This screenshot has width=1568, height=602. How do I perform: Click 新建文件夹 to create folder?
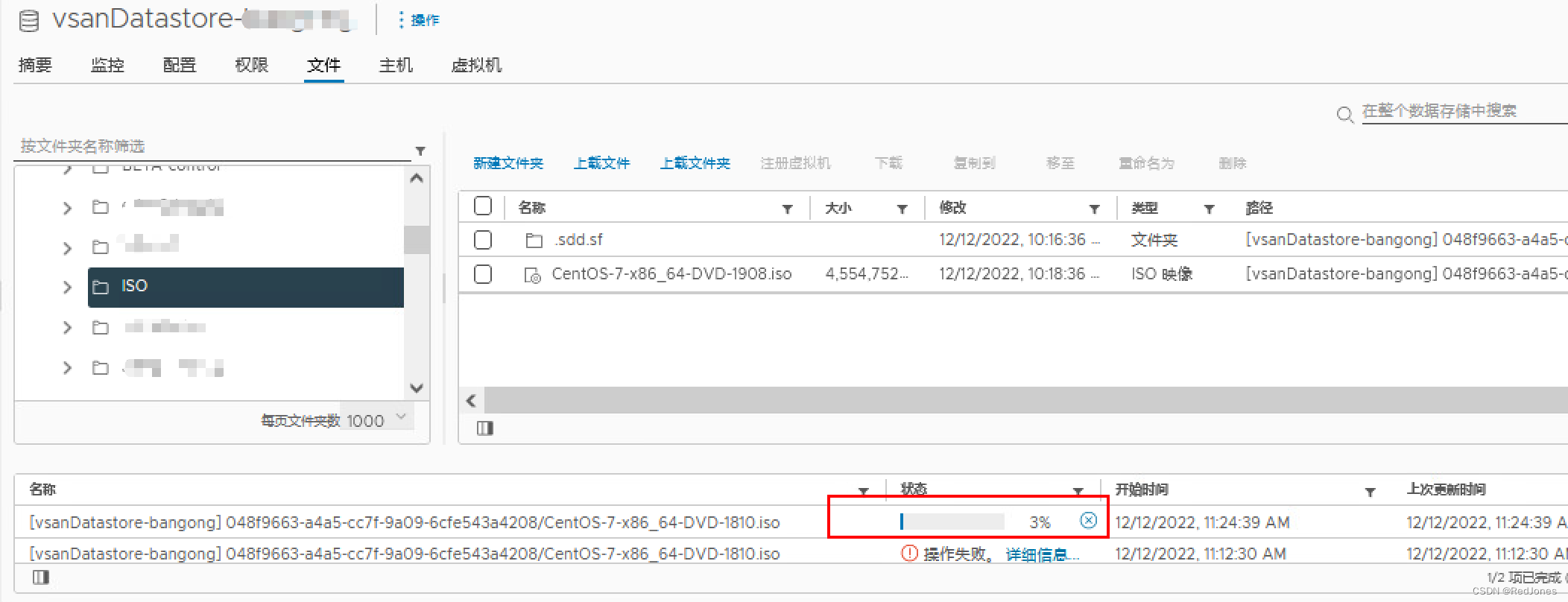pos(508,163)
